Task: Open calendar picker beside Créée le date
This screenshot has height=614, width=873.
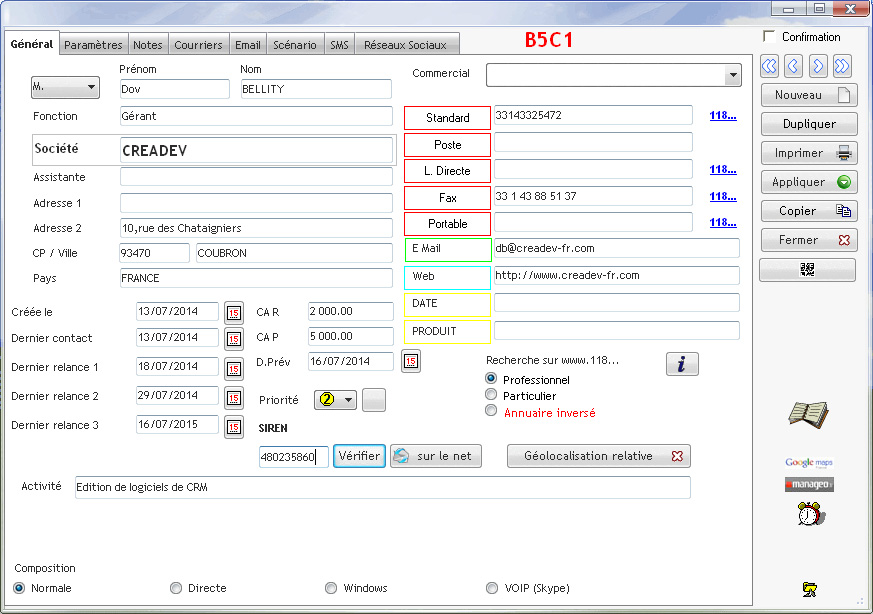Action: click(x=233, y=312)
